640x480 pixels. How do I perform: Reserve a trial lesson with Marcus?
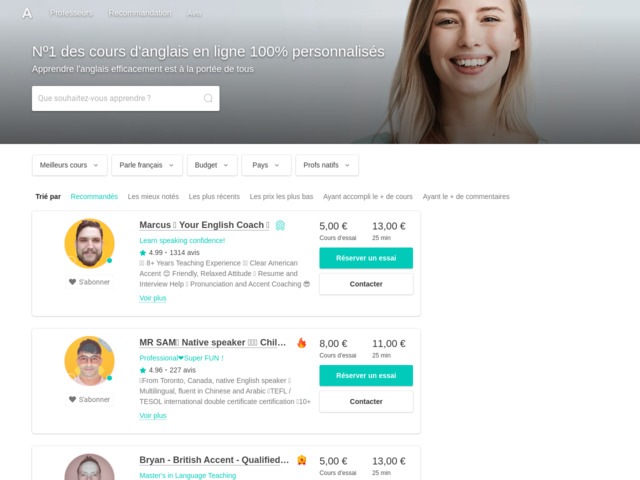point(366,258)
